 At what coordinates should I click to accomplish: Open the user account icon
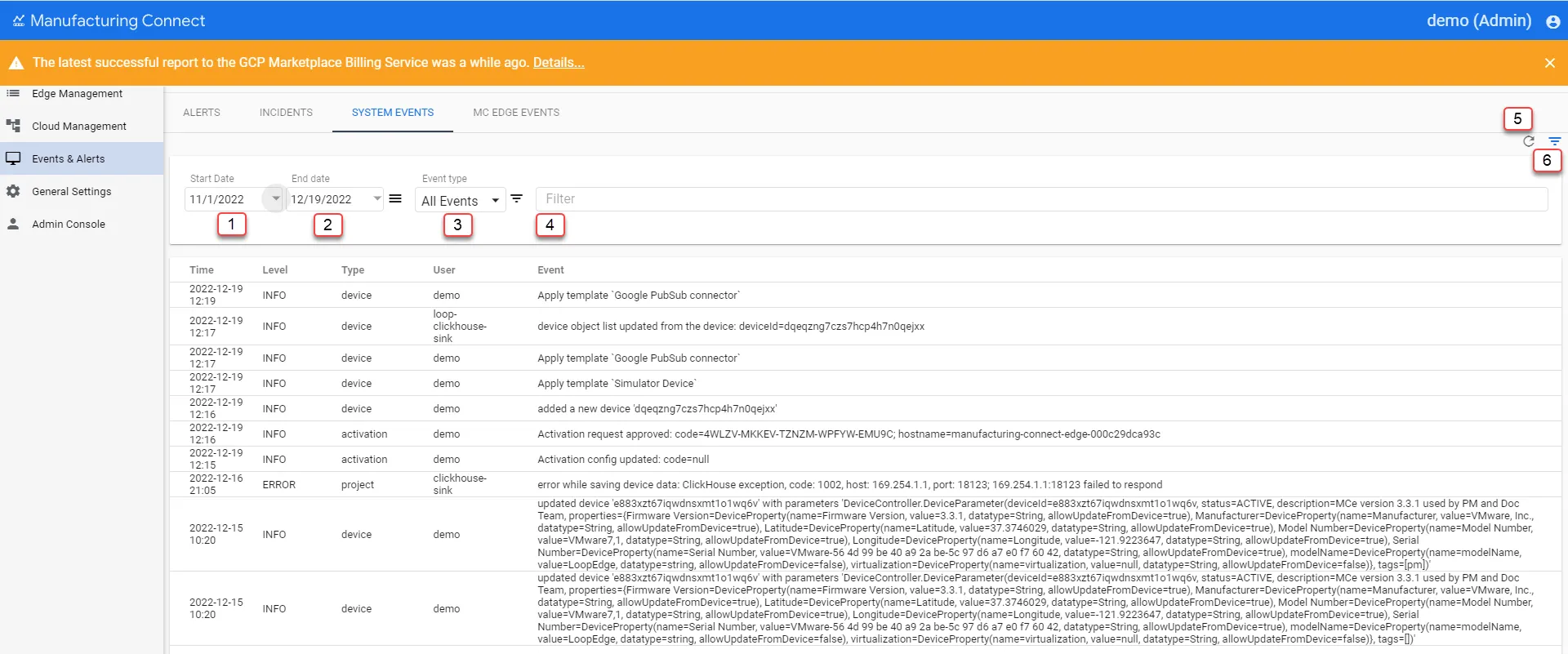1552,22
